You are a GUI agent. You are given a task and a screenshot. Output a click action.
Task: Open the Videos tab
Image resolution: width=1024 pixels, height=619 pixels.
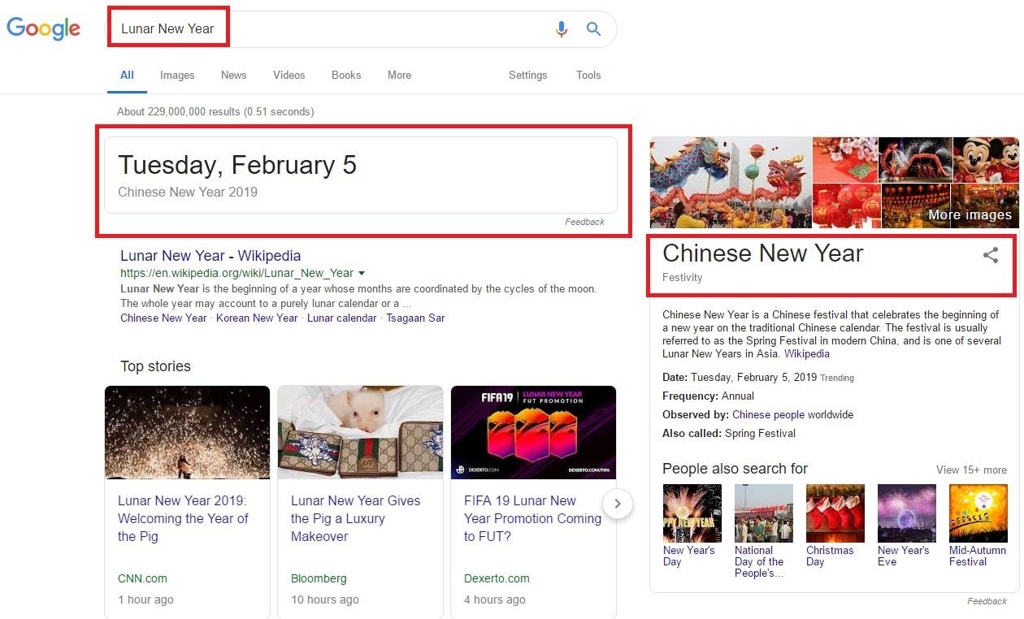tap(289, 75)
